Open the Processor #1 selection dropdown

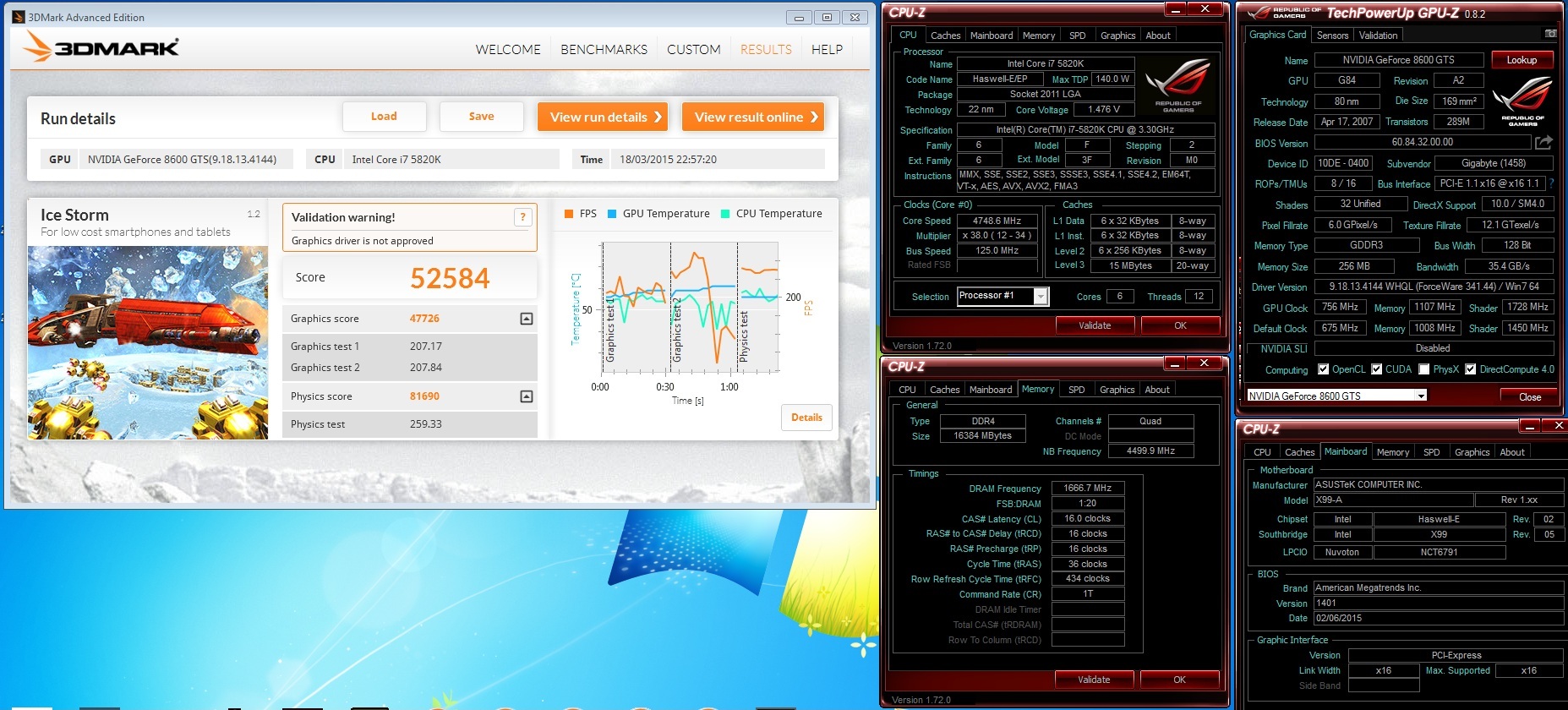1041,296
